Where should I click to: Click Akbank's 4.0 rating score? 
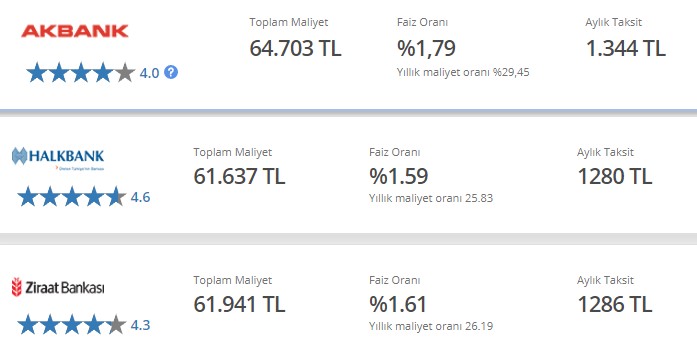tap(149, 73)
